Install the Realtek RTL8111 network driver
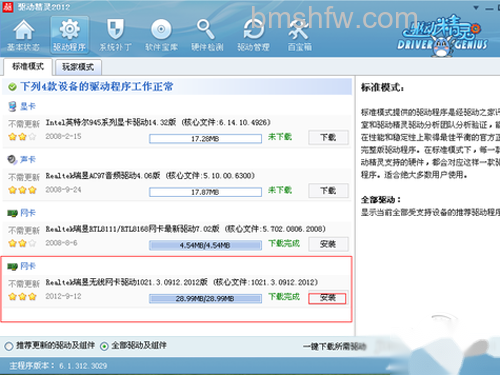The height and width of the screenshot is (375, 500). tap(328, 244)
